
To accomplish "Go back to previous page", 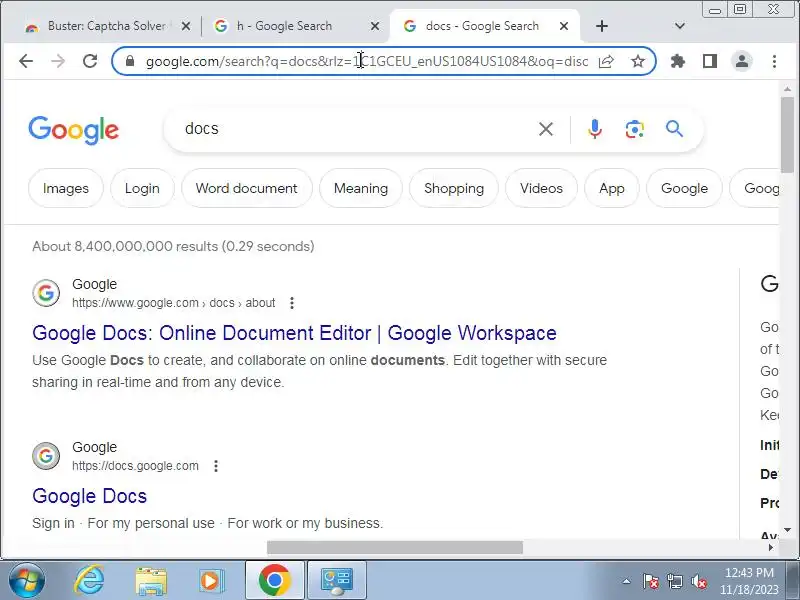I will point(26,61).
